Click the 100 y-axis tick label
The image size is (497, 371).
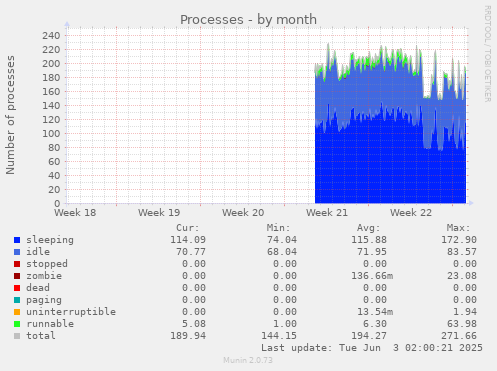pos(51,134)
